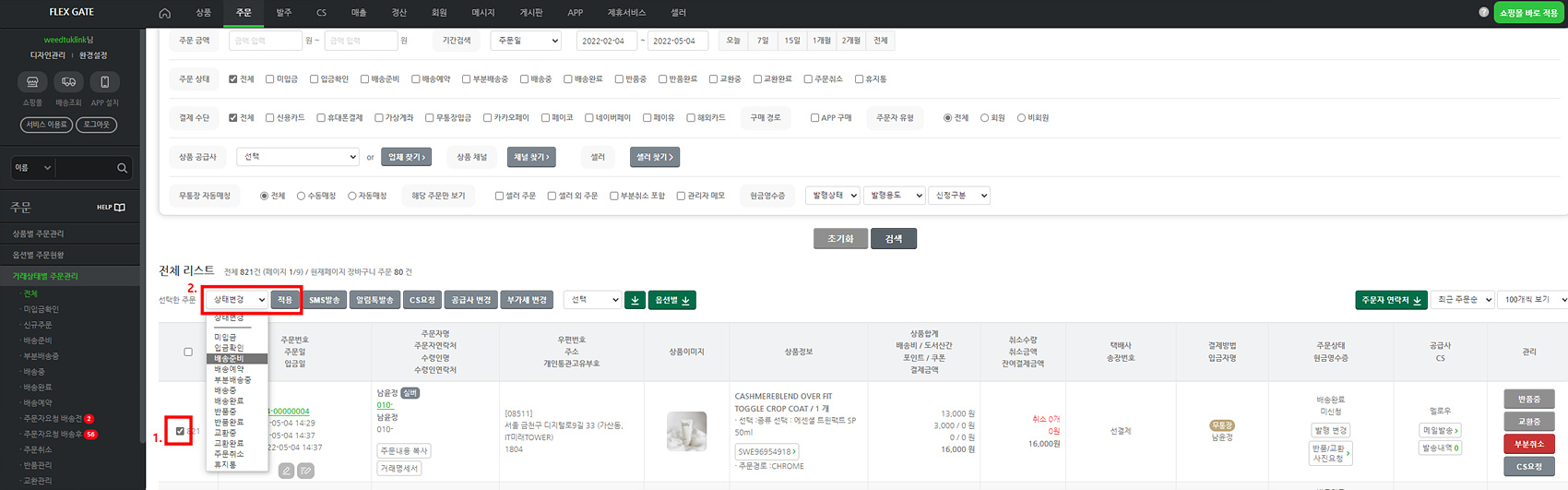Open the 상품 공급사 선택 dropdown
Screen dimensions: 1568x490
click(x=297, y=157)
